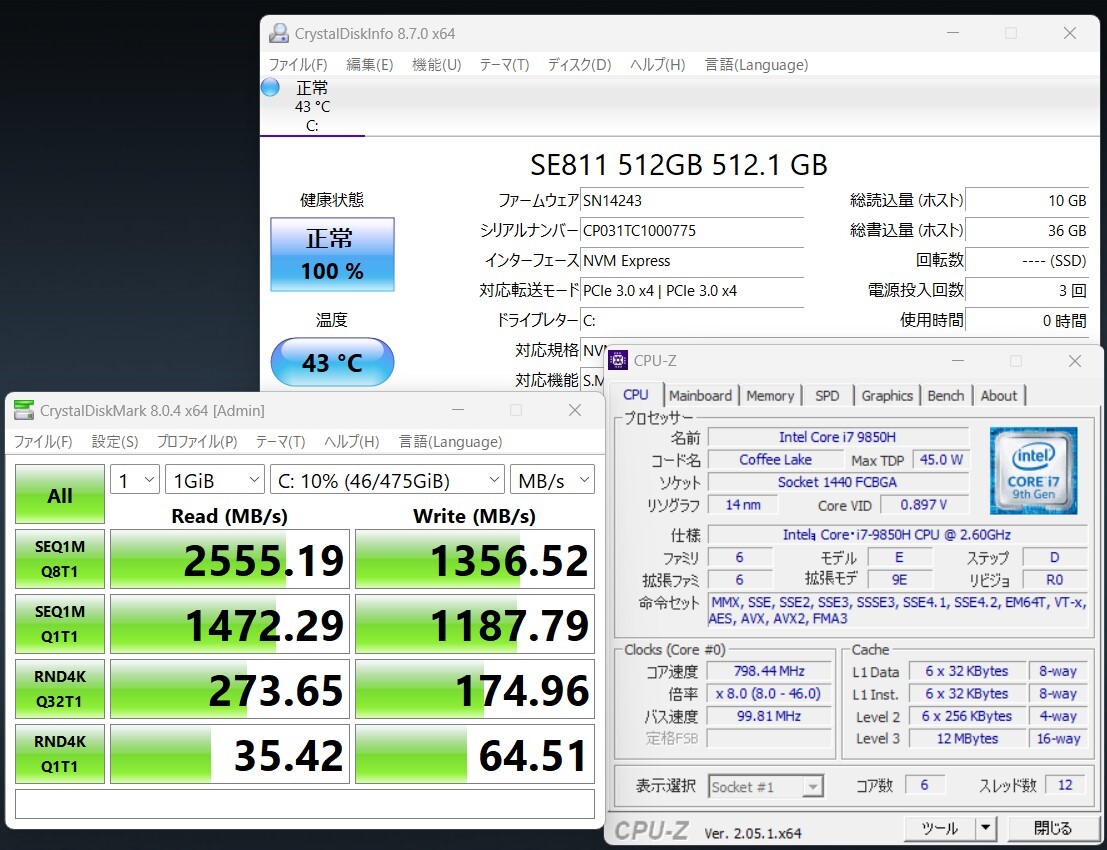The height and width of the screenshot is (850, 1107).
Task: Click the firmware field SN14243
Action: point(692,200)
